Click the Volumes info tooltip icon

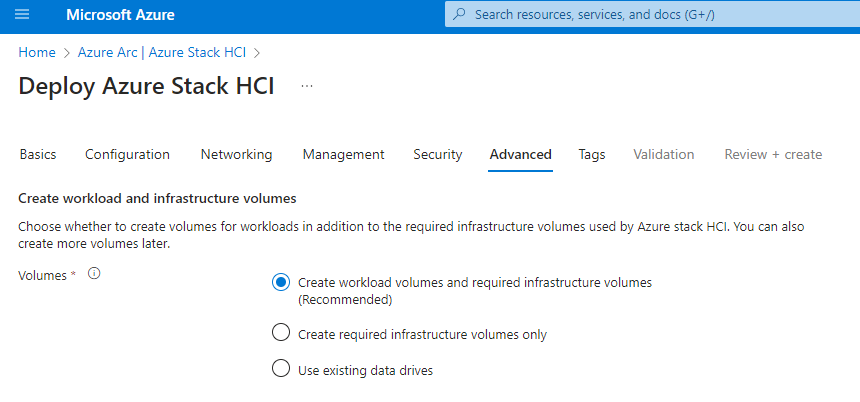95,274
